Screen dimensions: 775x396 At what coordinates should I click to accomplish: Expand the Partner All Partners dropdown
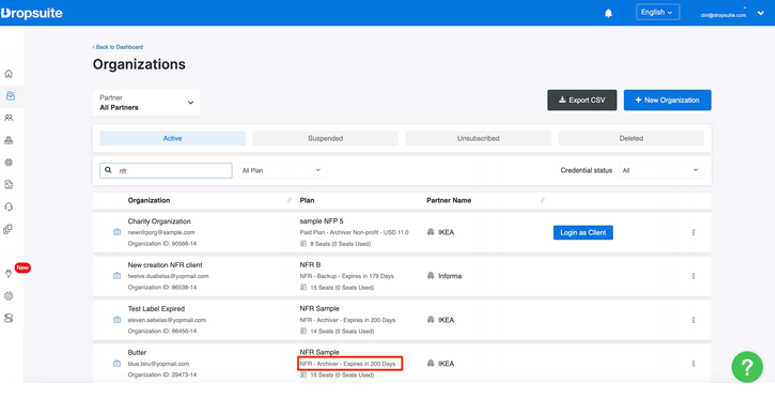146,103
